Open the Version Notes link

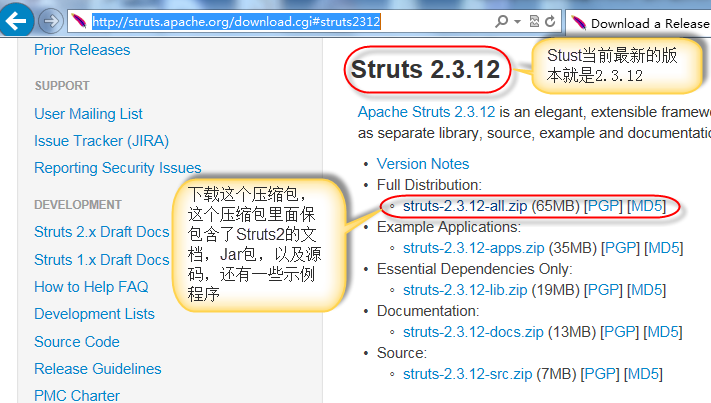(423, 164)
